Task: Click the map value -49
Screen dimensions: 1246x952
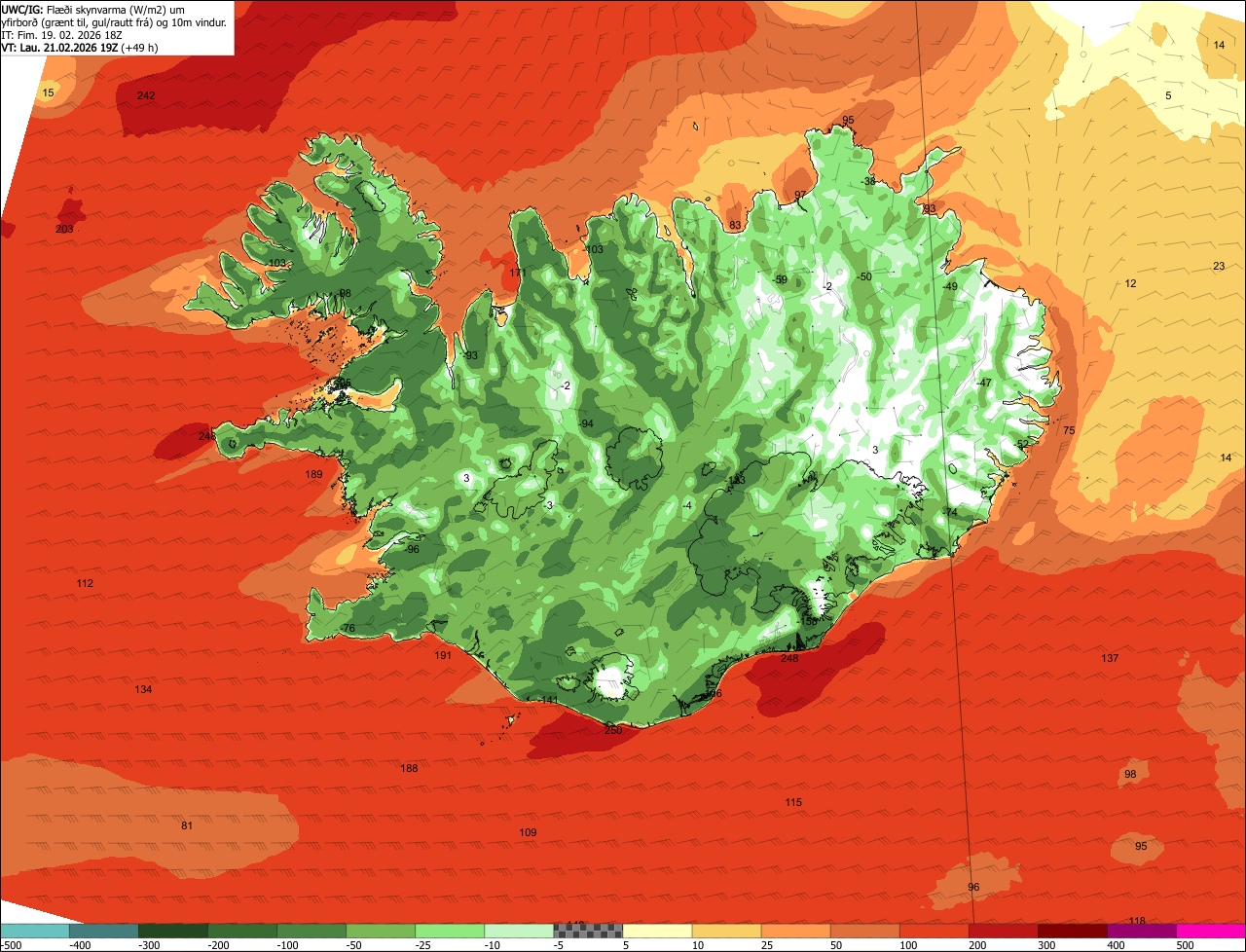Action: pyautogui.click(x=949, y=285)
